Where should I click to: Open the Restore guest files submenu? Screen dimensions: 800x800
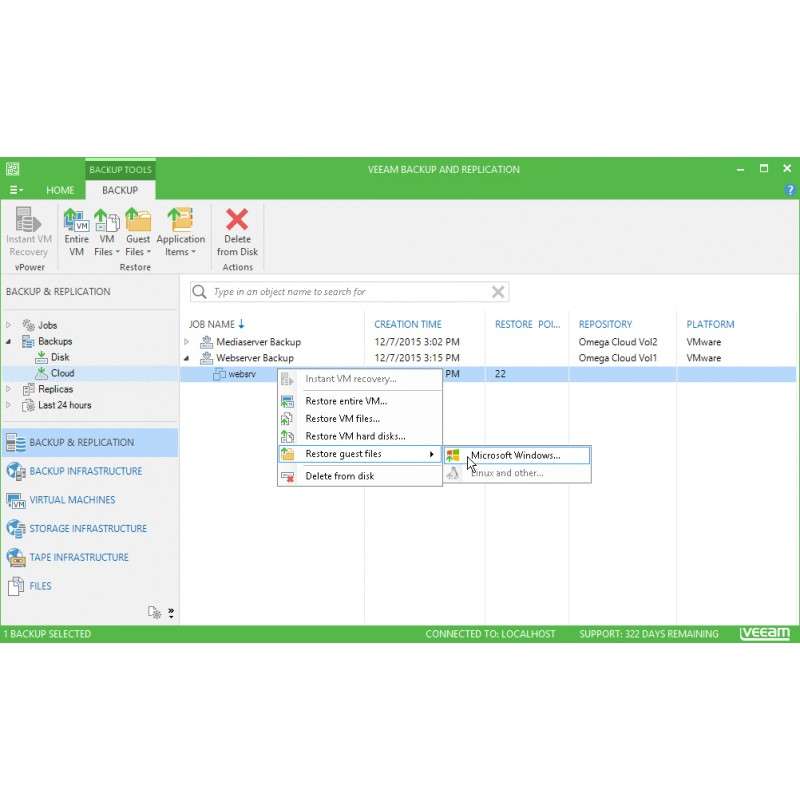[x=360, y=454]
